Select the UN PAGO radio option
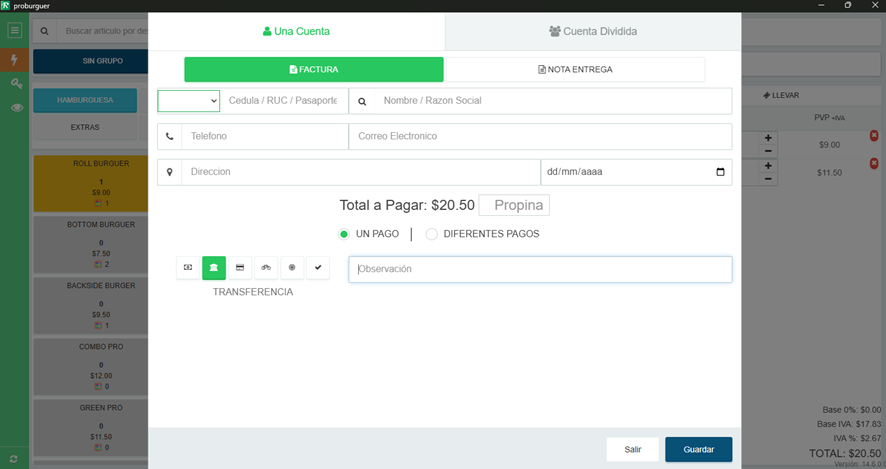886x469 pixels. pyautogui.click(x=344, y=234)
